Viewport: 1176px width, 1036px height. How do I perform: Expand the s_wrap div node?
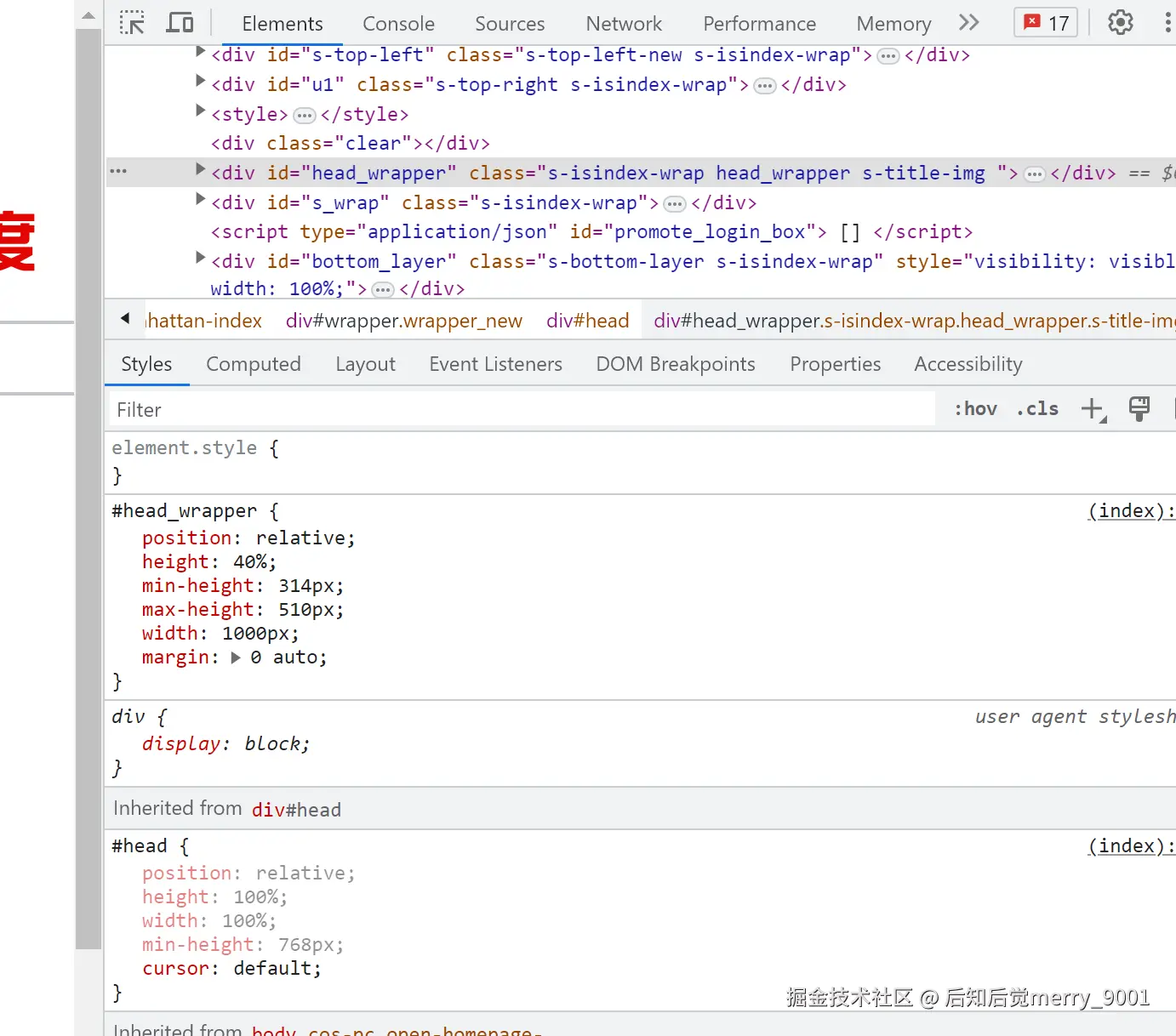pos(201,199)
